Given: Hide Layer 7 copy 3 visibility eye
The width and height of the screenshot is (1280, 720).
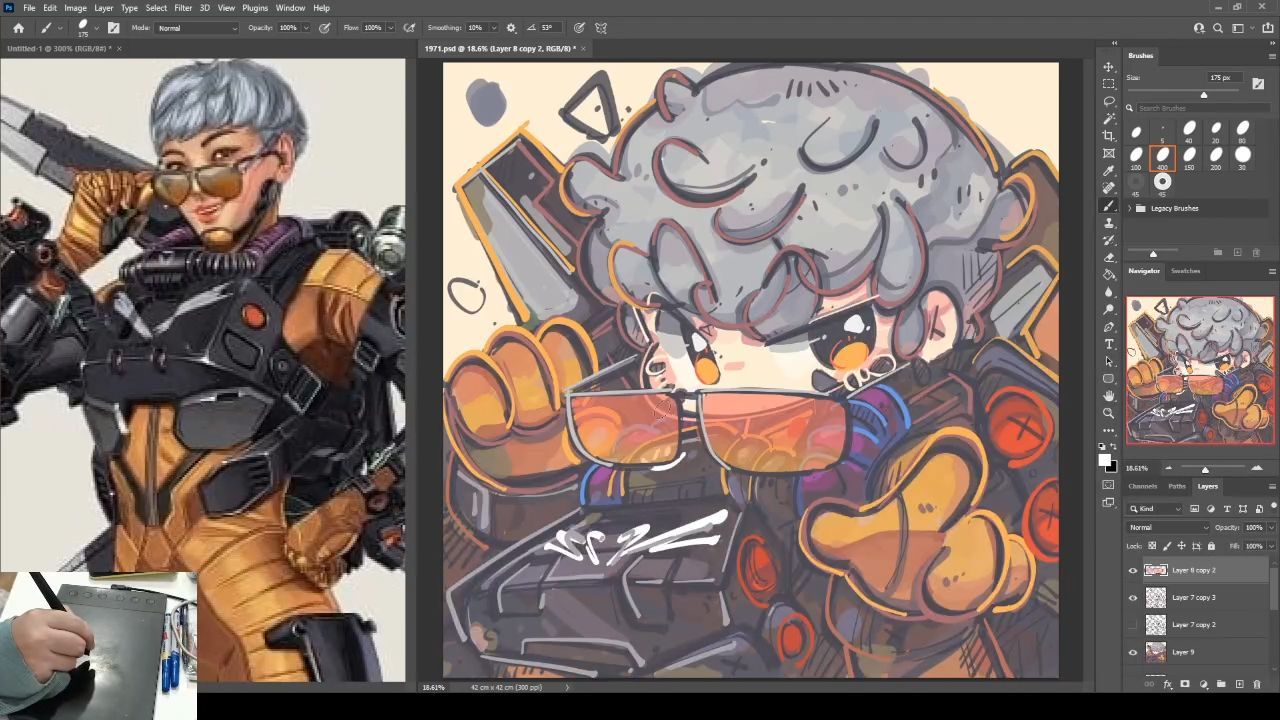Looking at the screenshot, I should [x=1133, y=598].
